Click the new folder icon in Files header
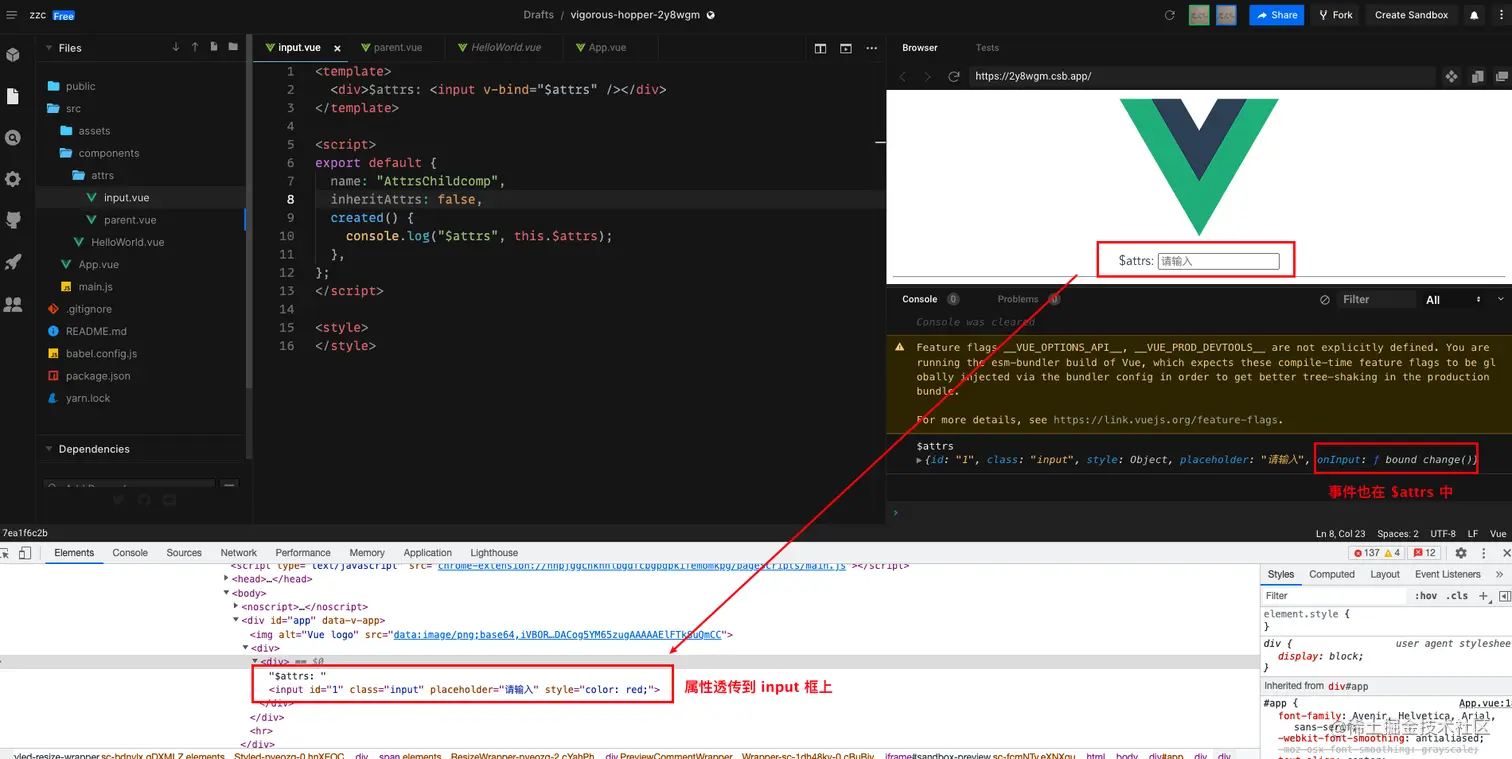The height and width of the screenshot is (759, 1512). (233, 47)
